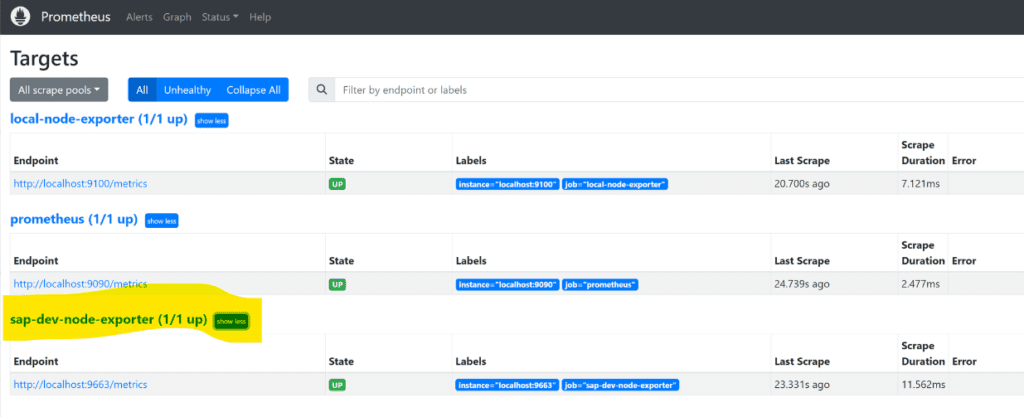Open the localhost:9663 metrics endpoint link
This screenshot has width=1024, height=417.
tap(80, 384)
